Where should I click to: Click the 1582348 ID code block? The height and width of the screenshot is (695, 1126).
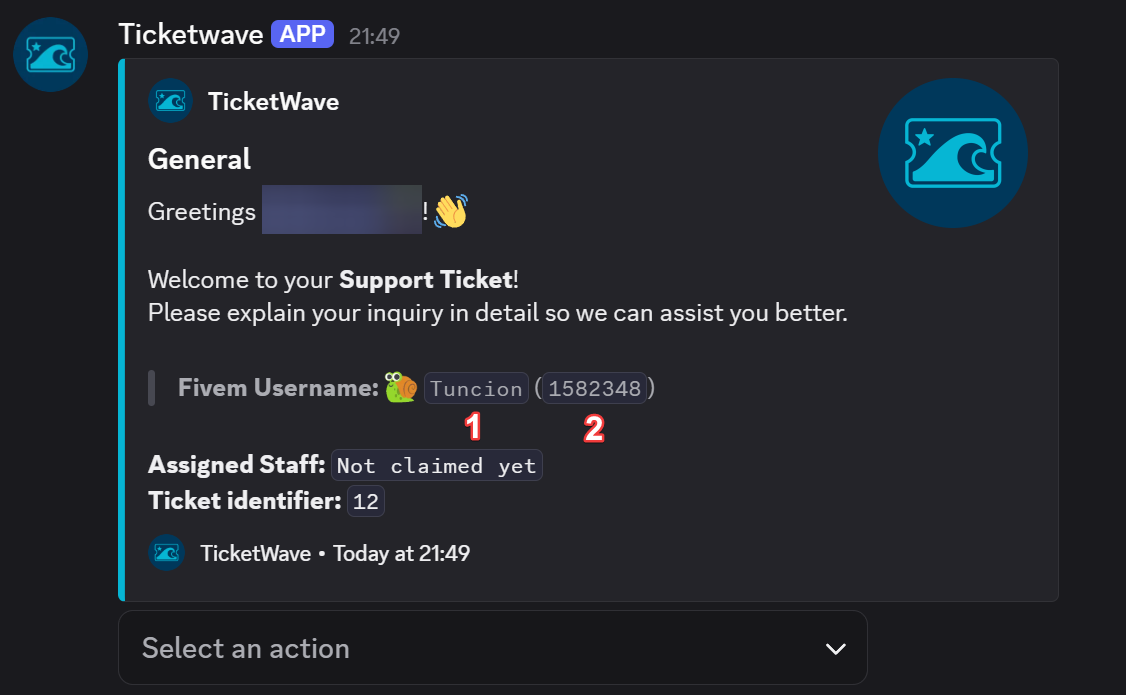595,388
